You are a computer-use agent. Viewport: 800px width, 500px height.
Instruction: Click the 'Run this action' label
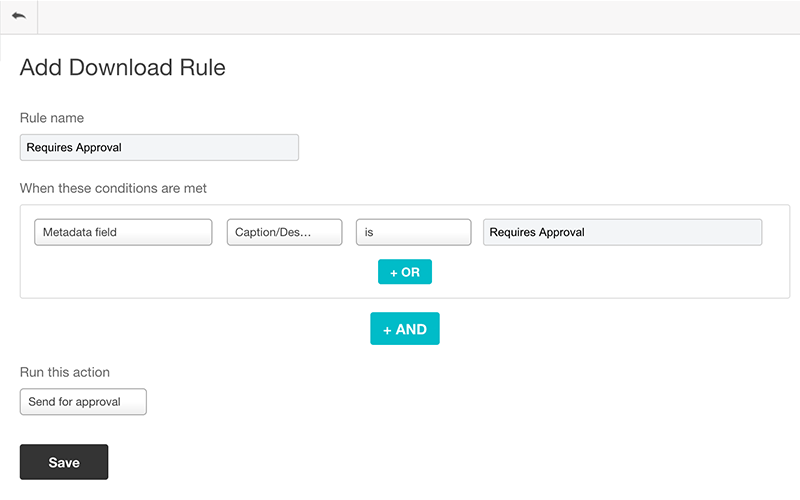pyautogui.click(x=65, y=372)
